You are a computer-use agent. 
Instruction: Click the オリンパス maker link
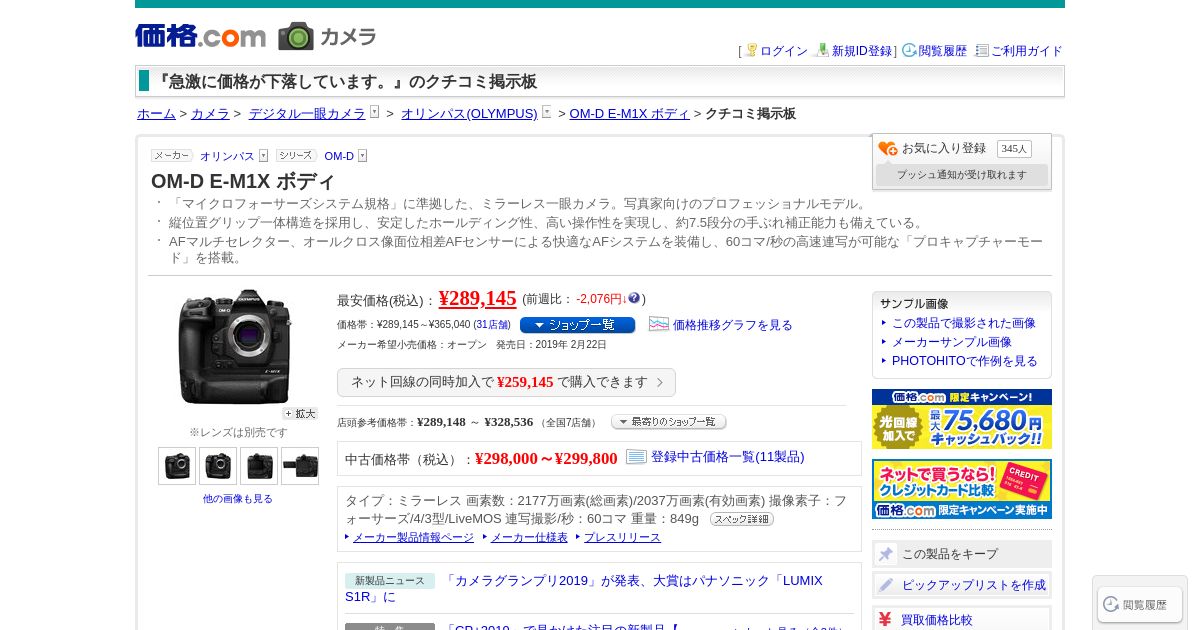click(227, 156)
